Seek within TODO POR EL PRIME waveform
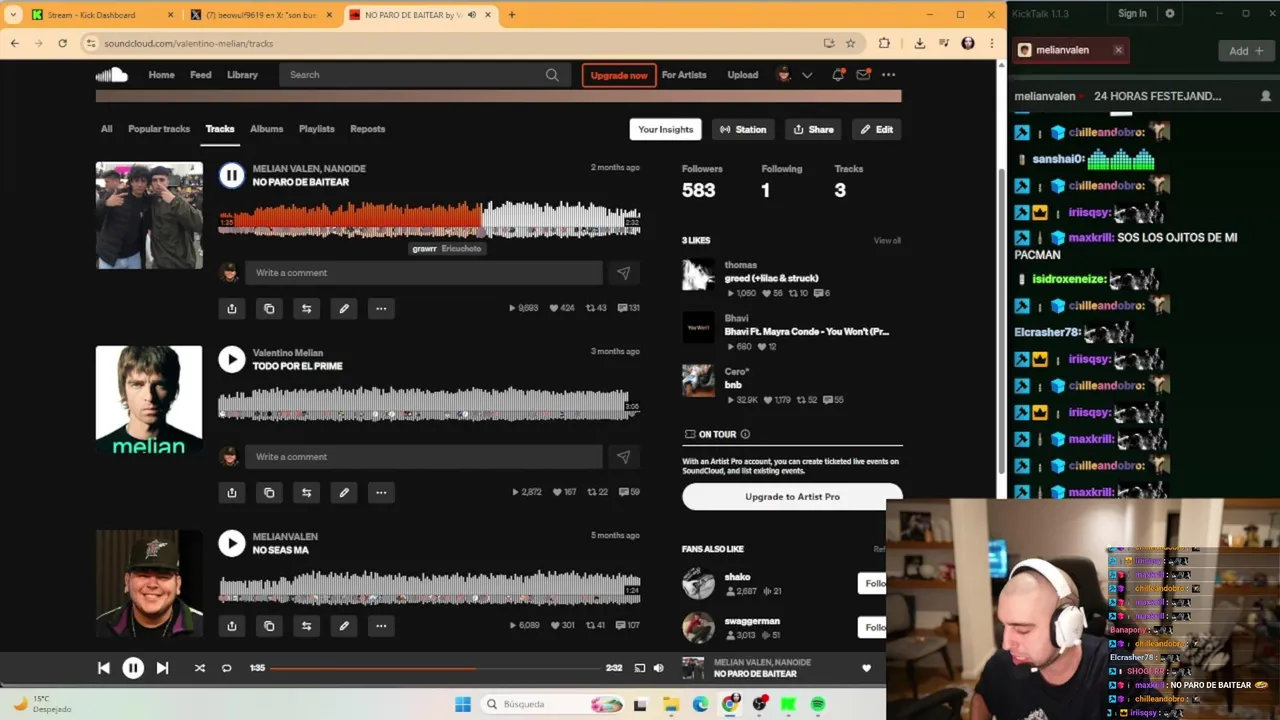The image size is (1280, 720). pos(429,403)
